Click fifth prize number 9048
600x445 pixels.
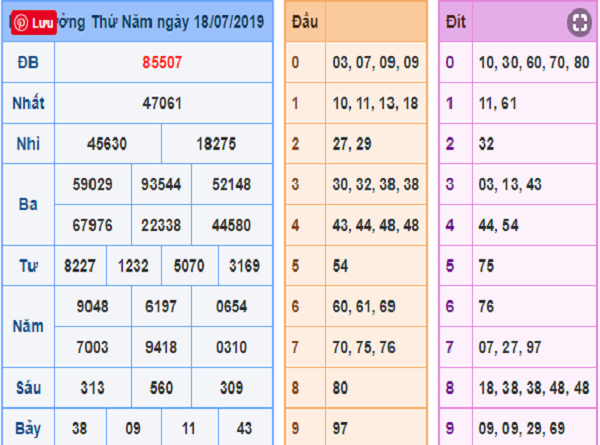(x=93, y=306)
